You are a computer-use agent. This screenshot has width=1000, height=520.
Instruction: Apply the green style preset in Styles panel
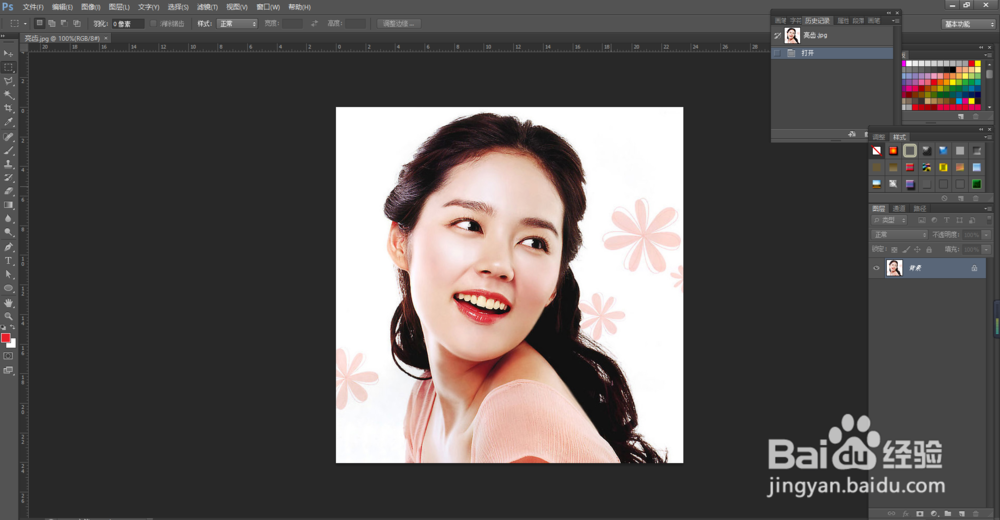pyautogui.click(x=976, y=184)
